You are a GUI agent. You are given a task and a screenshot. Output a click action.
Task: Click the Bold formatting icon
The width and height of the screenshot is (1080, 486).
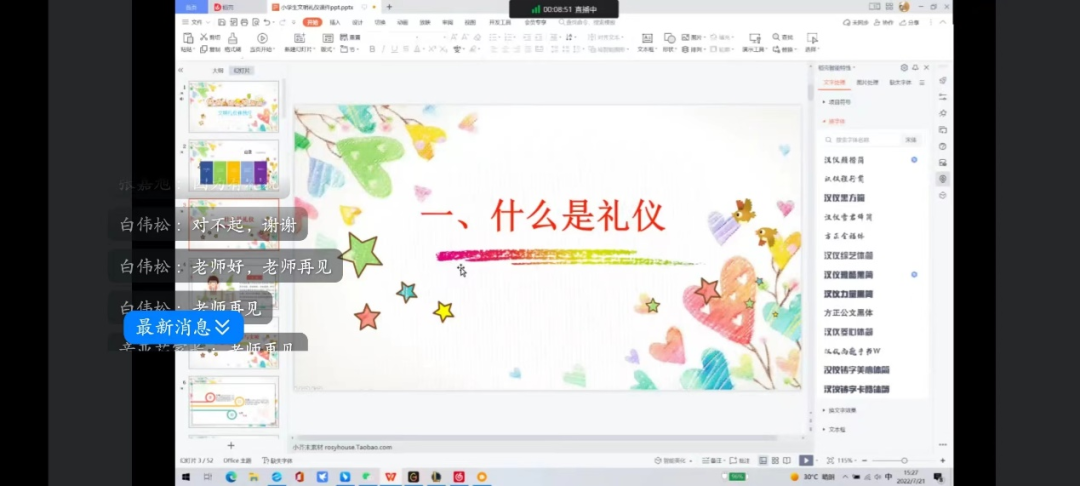tap(372, 48)
